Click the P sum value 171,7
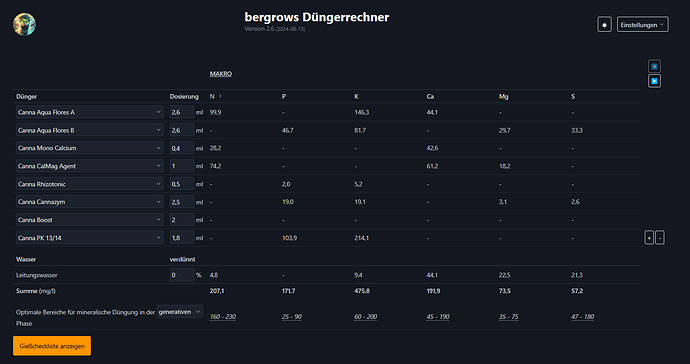The width and height of the screenshot is (690, 364). click(x=289, y=291)
